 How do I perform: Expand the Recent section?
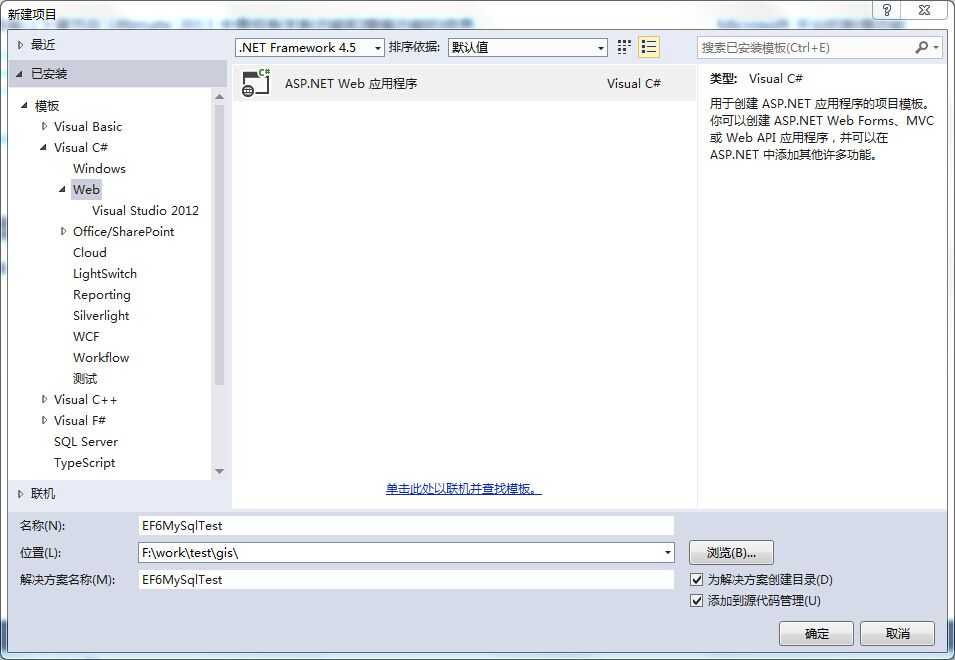click(20, 45)
